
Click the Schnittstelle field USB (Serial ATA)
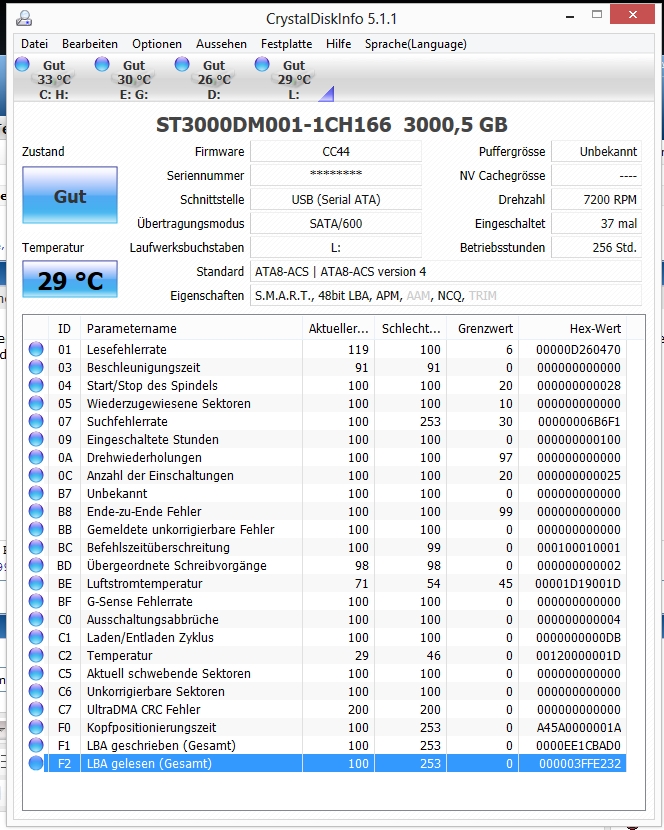(336, 200)
